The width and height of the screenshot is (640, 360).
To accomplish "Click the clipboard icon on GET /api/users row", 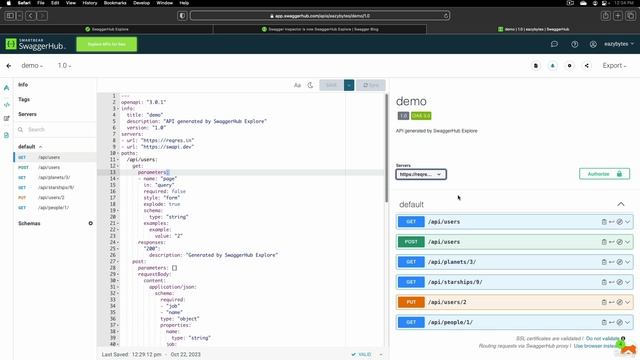I will 604,222.
